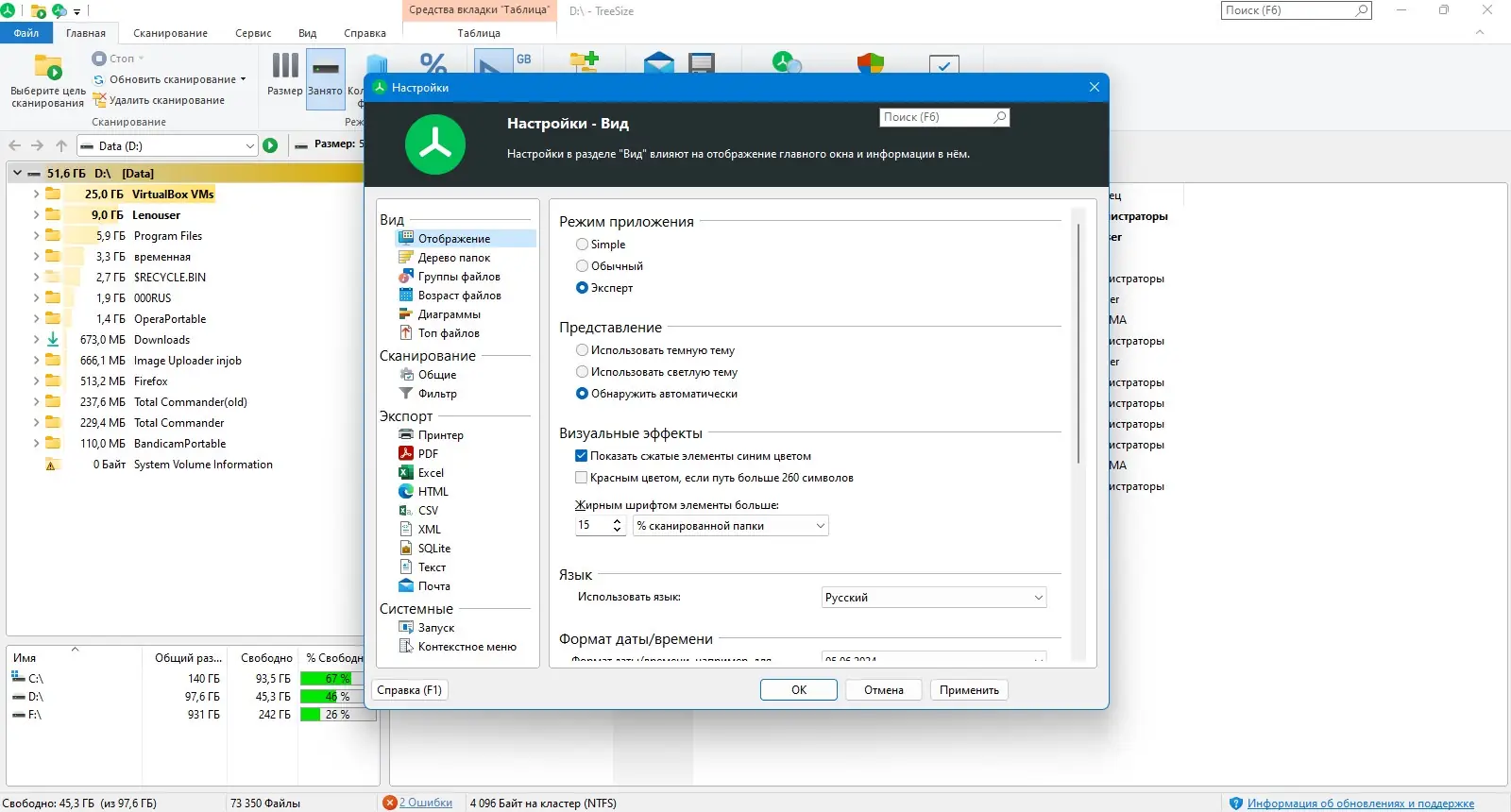Choose Использовать светлую тему option
This screenshot has width=1511, height=812.
[x=582, y=371]
